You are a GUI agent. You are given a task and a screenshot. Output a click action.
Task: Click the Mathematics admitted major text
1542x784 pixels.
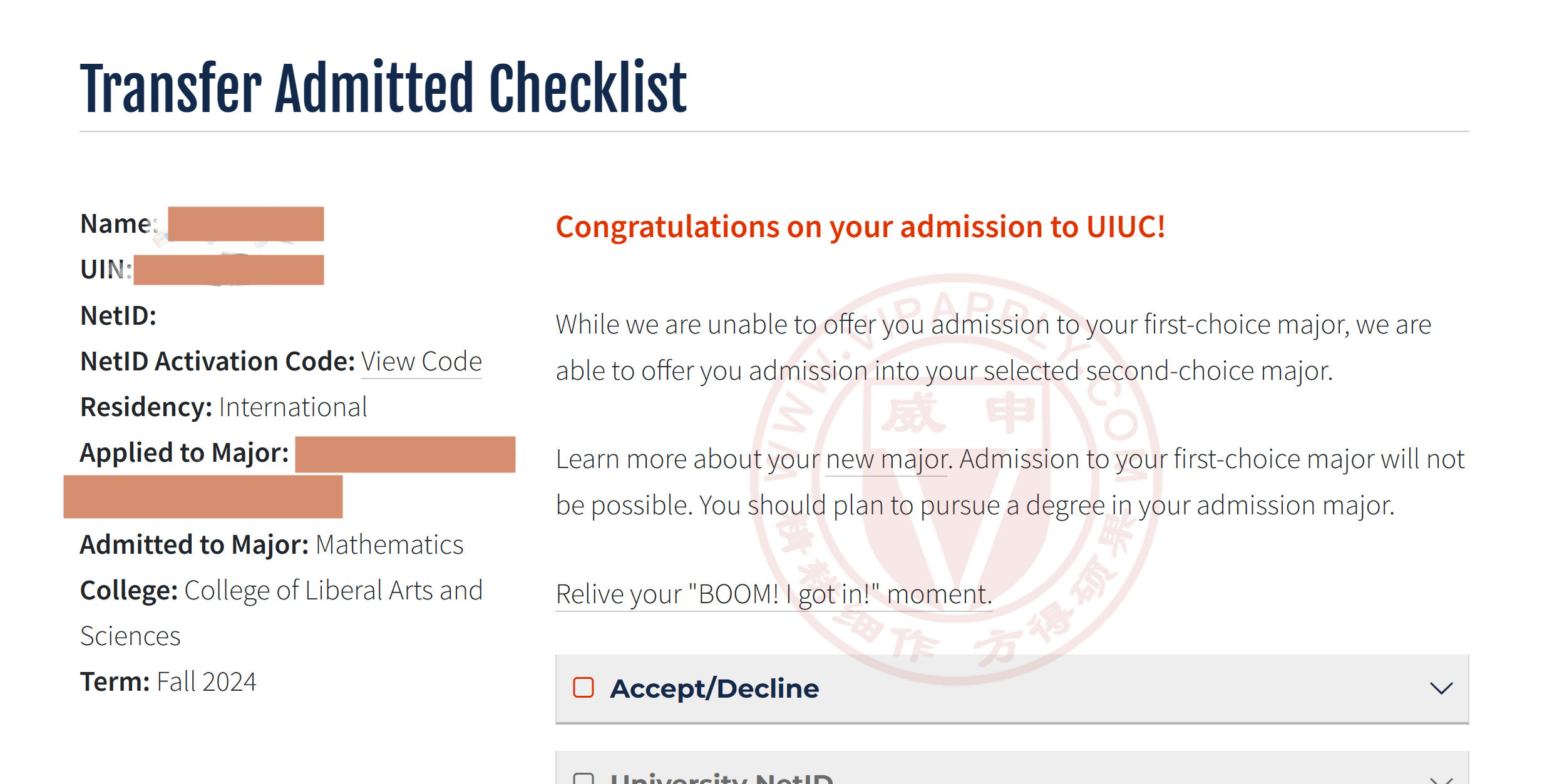pyautogui.click(x=389, y=545)
